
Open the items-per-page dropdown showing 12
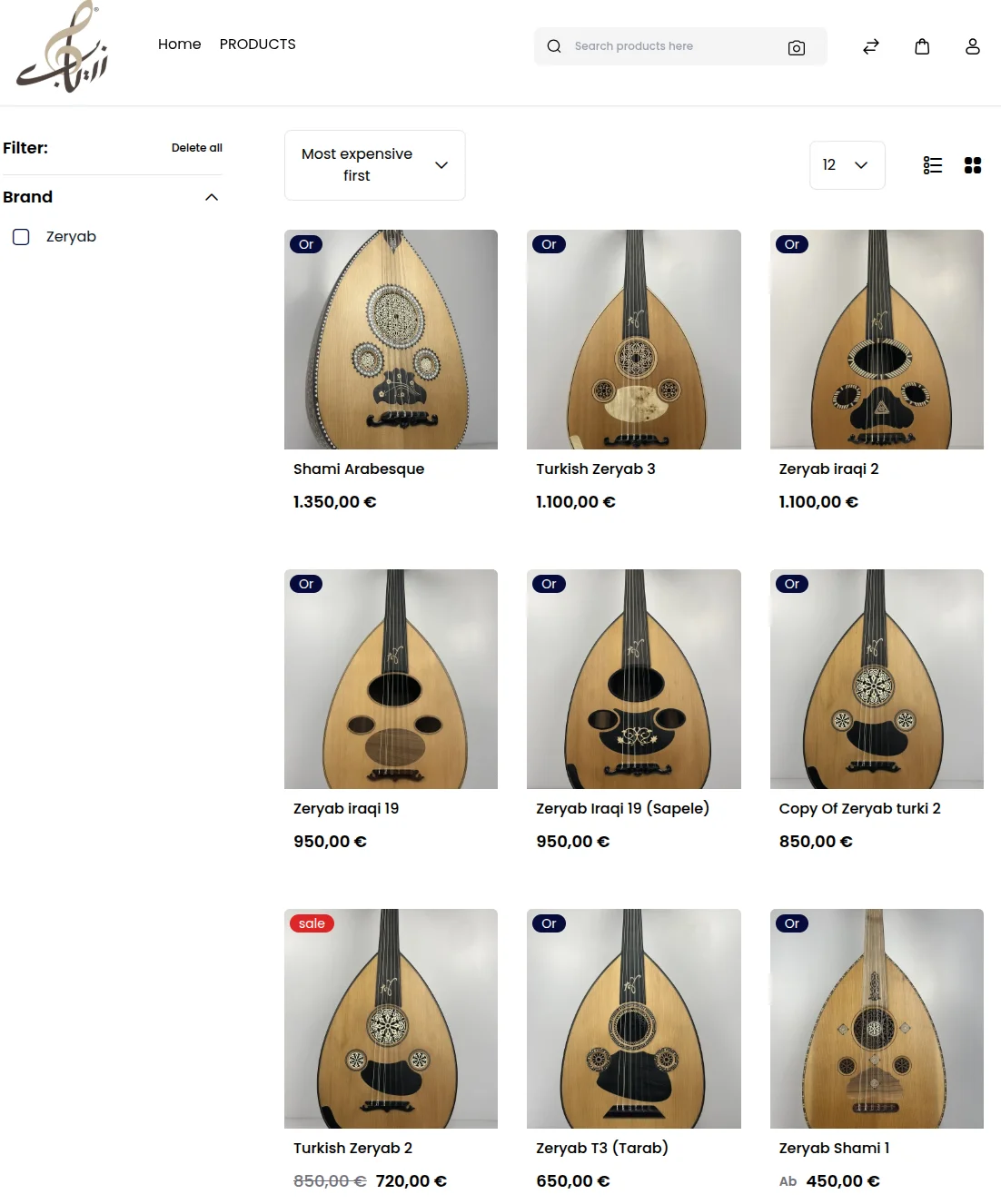pyautogui.click(x=847, y=165)
